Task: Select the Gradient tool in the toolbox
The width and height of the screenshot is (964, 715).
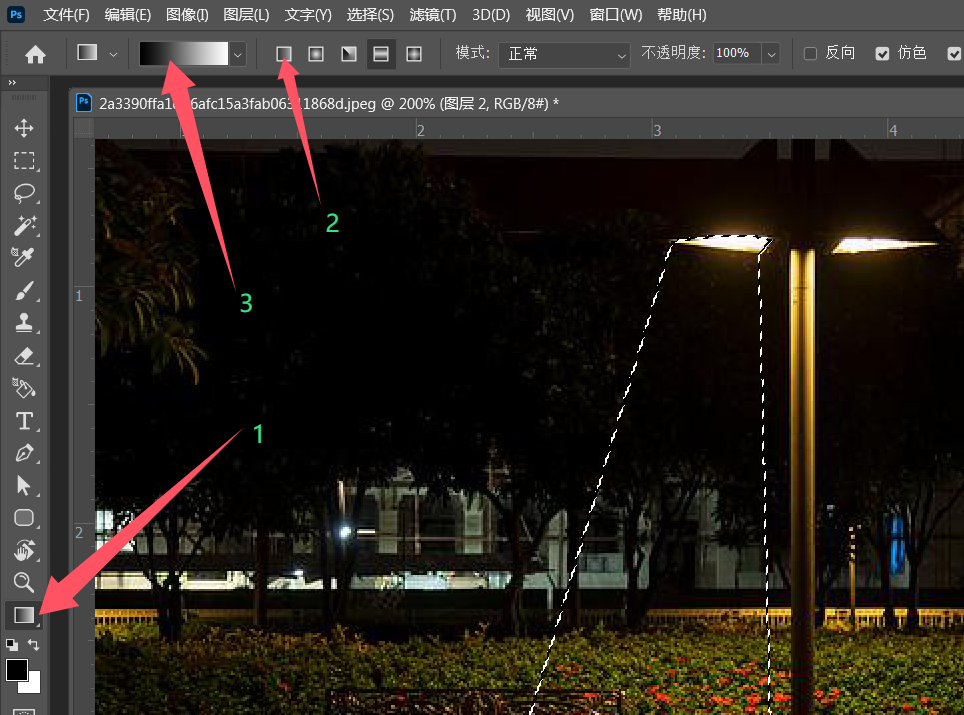Action: click(x=24, y=615)
